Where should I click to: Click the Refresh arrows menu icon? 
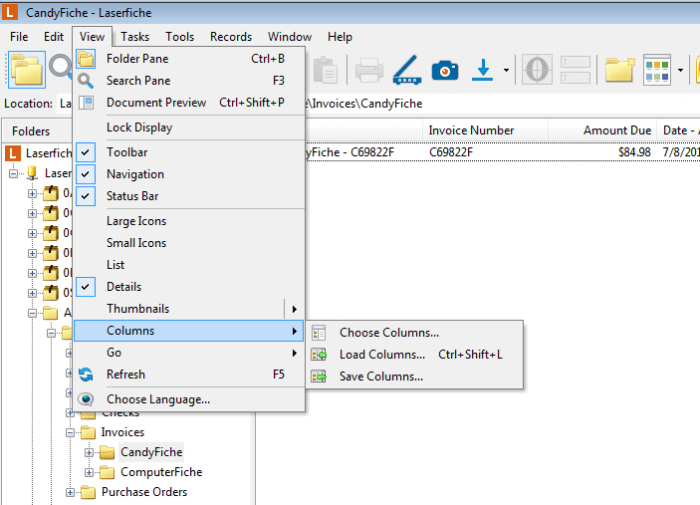point(86,374)
